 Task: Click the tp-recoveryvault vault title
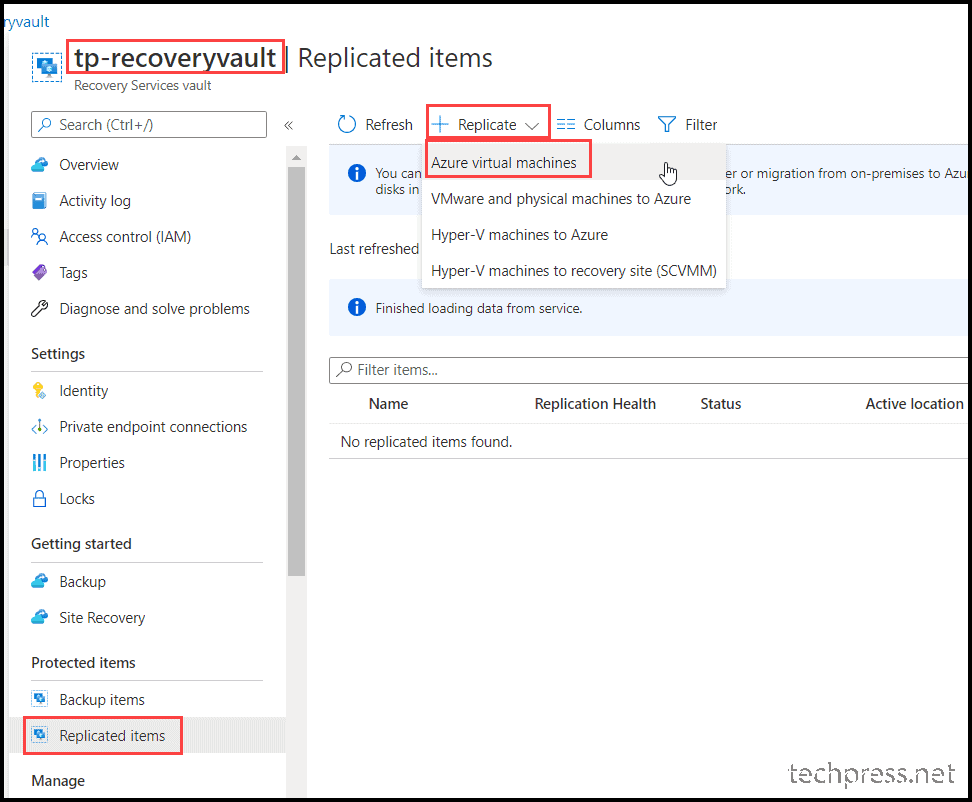[x=175, y=58]
